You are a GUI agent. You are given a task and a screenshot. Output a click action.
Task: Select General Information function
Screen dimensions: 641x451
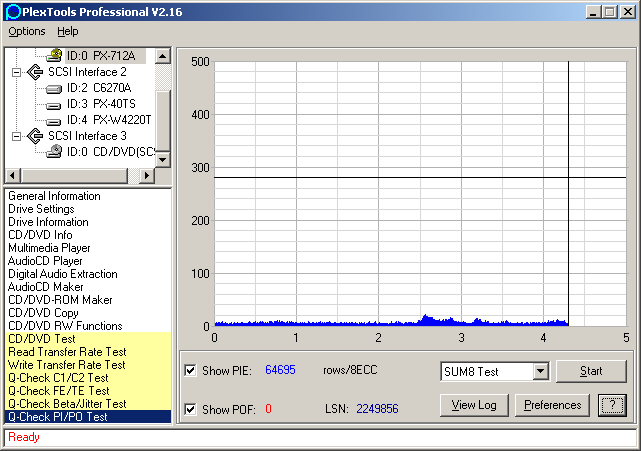(54, 196)
